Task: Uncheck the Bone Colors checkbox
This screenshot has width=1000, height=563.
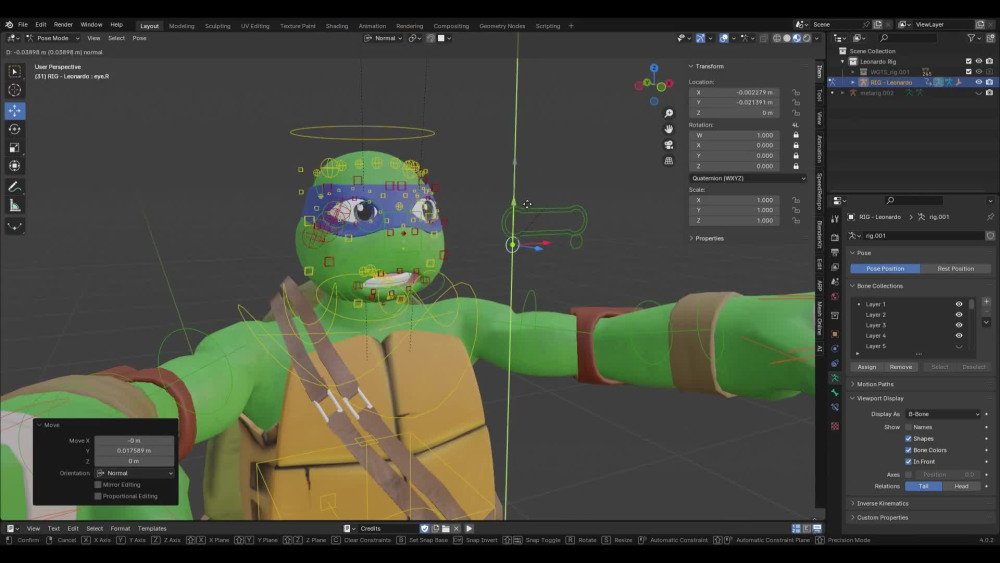Action: click(x=908, y=450)
